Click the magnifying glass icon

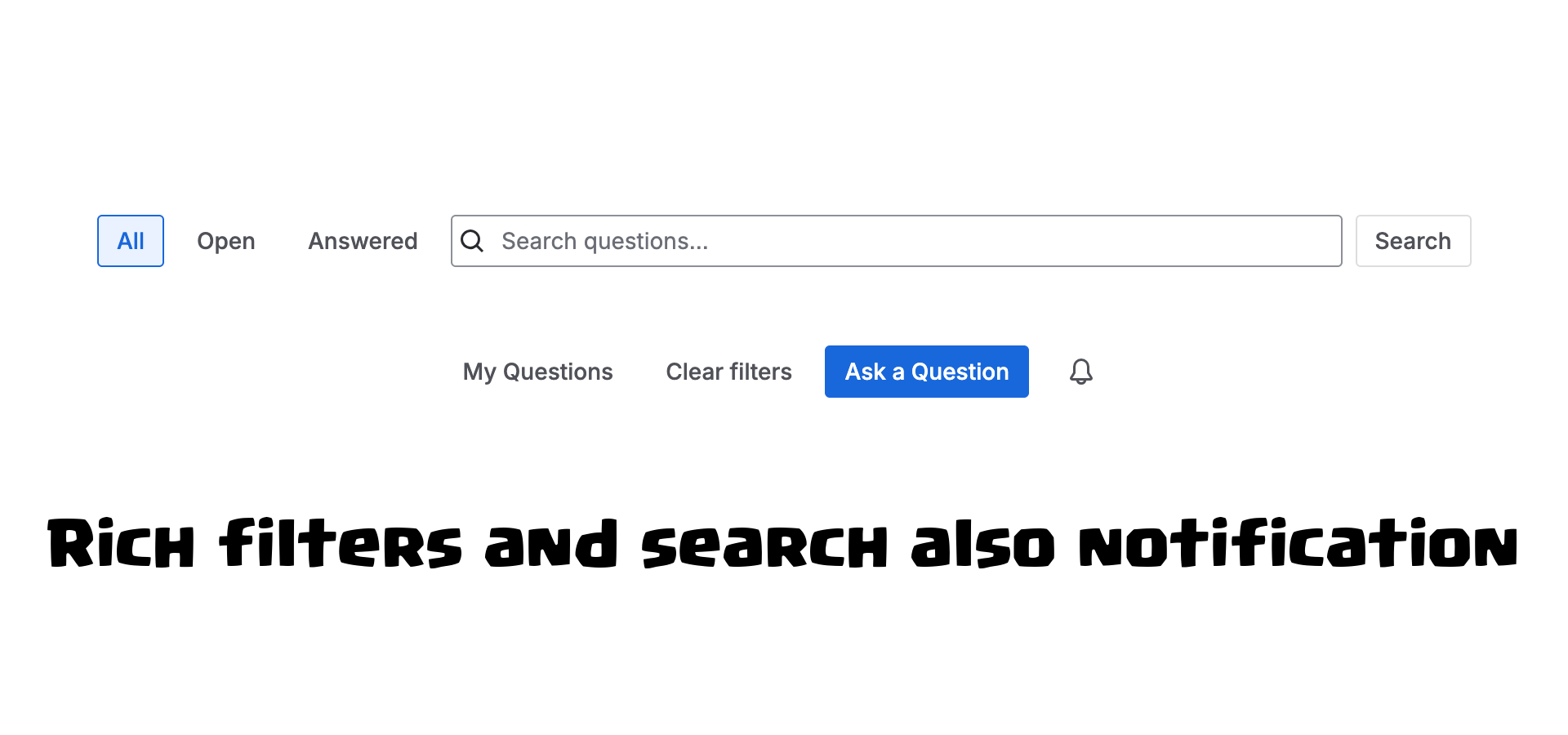[x=472, y=241]
